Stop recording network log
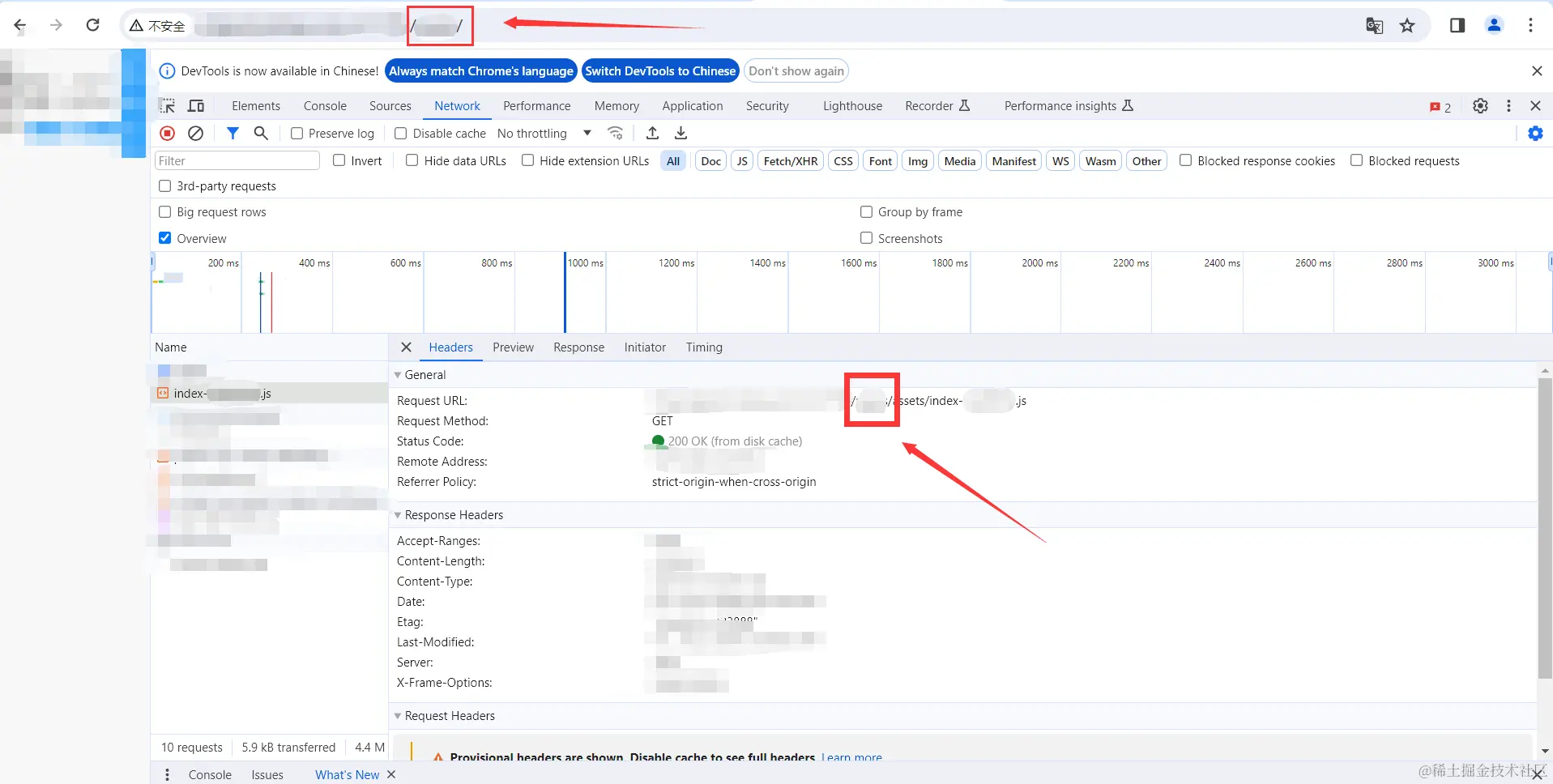1553x784 pixels. point(168,134)
